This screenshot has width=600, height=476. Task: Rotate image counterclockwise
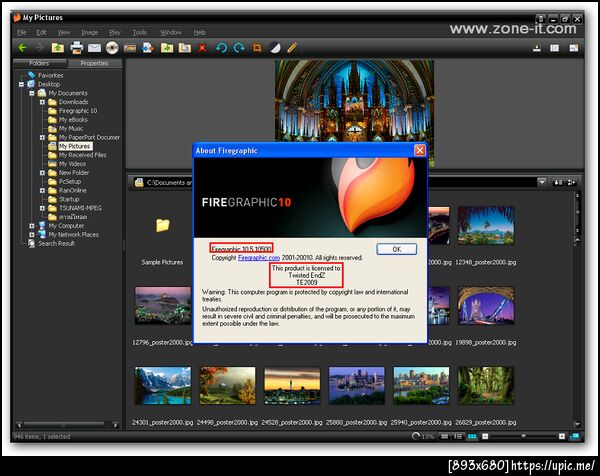click(x=221, y=48)
